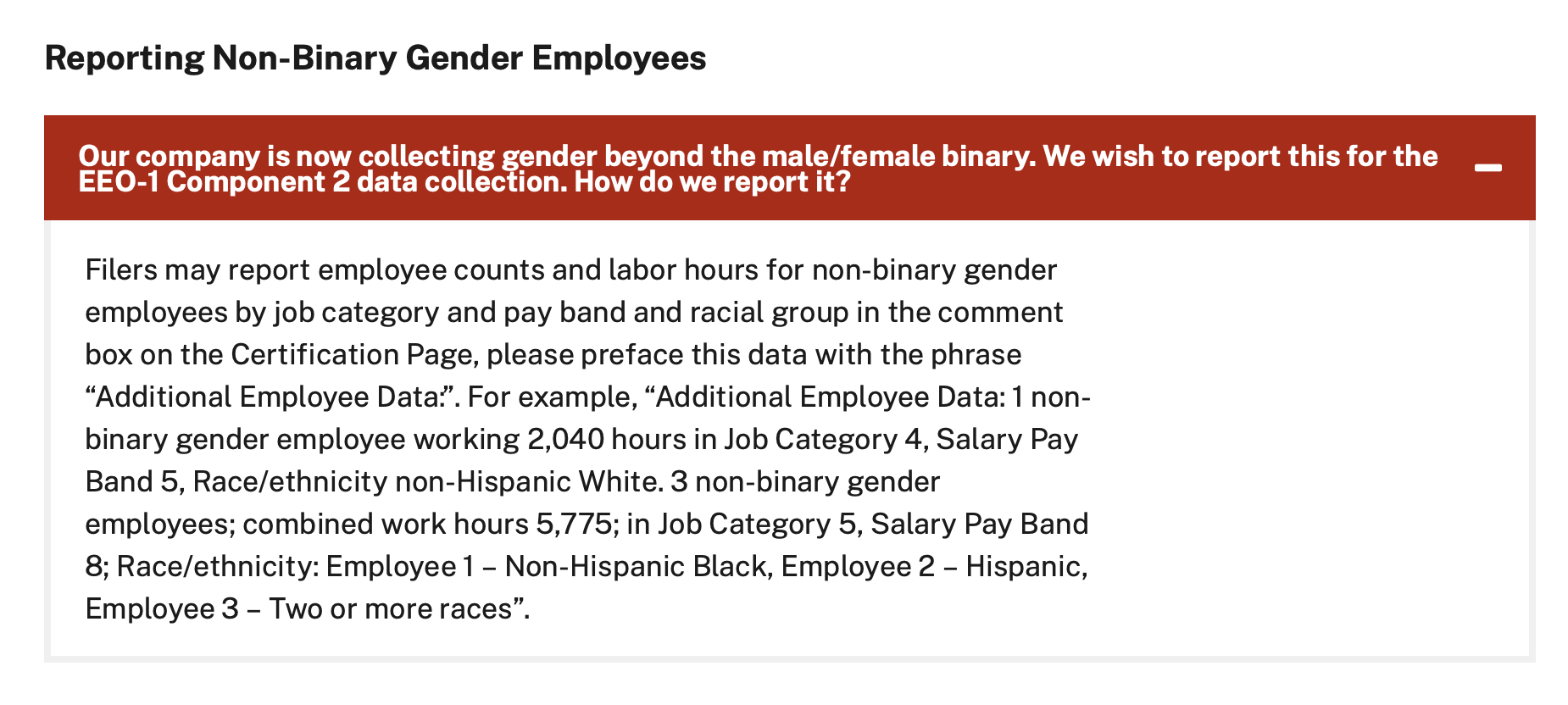Click the answer line beginning 'Filers may report'

(570, 270)
